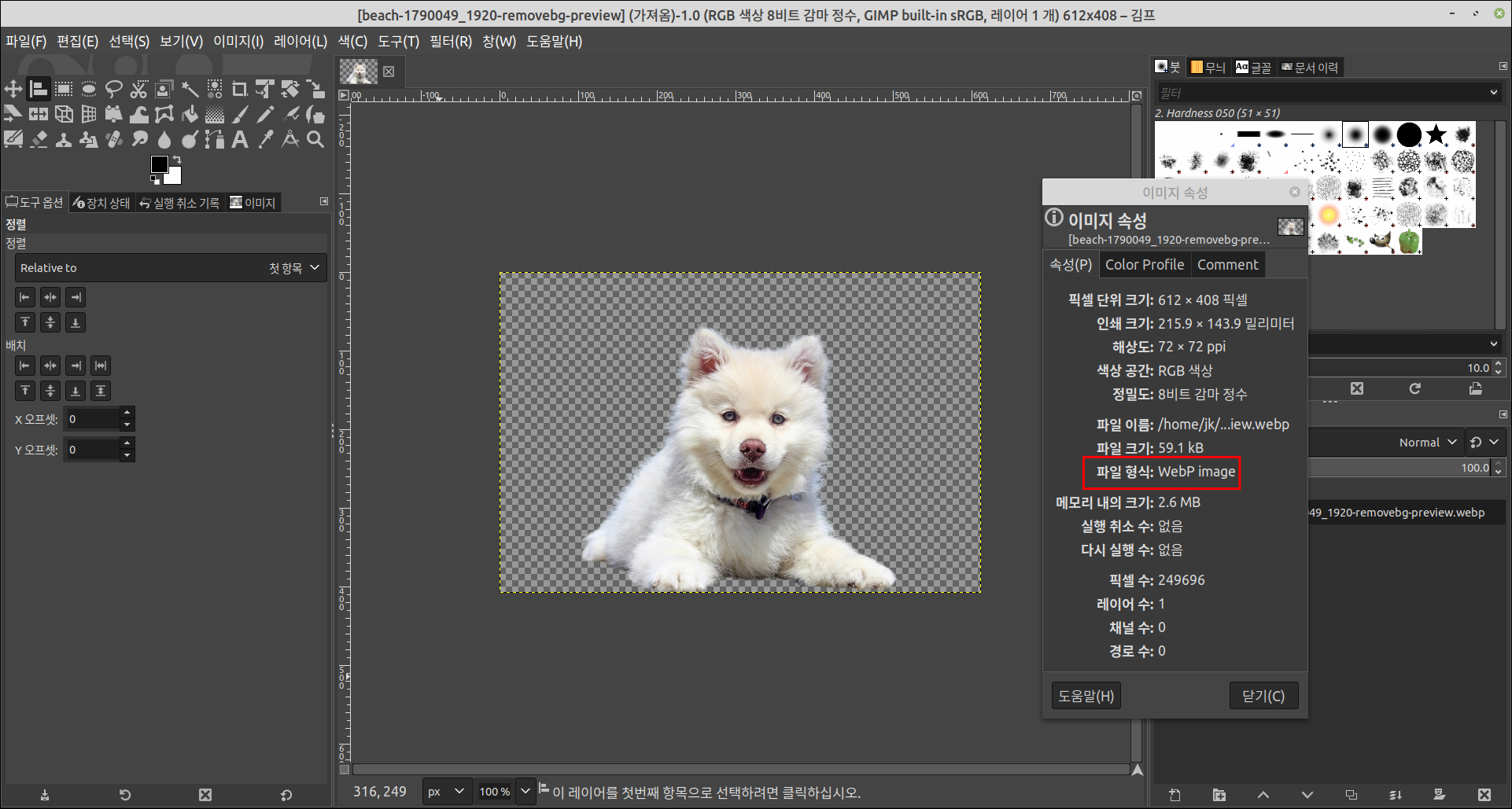The width and height of the screenshot is (1512, 809).
Task: Open the px unit dropdown in status bar
Action: (447, 792)
